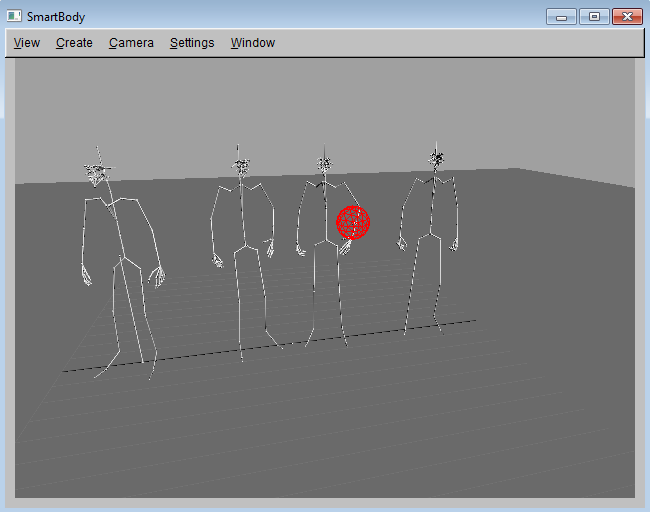Open the Camera menu
The width and height of the screenshot is (650, 512).
(131, 43)
